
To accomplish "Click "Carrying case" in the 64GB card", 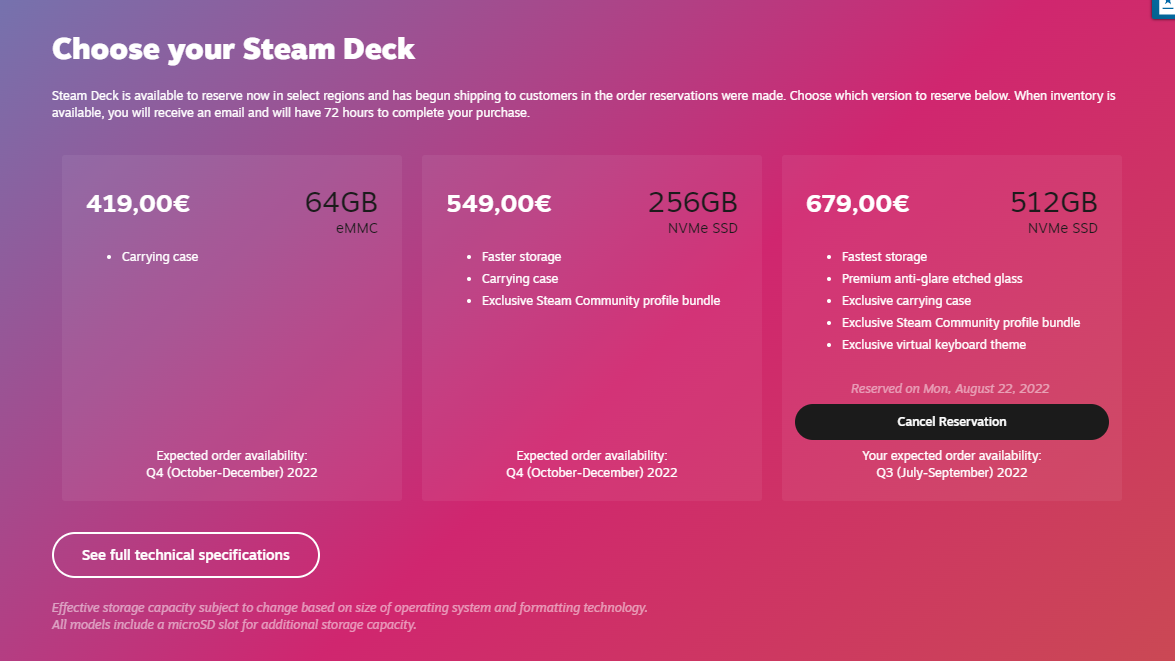I will tap(160, 257).
